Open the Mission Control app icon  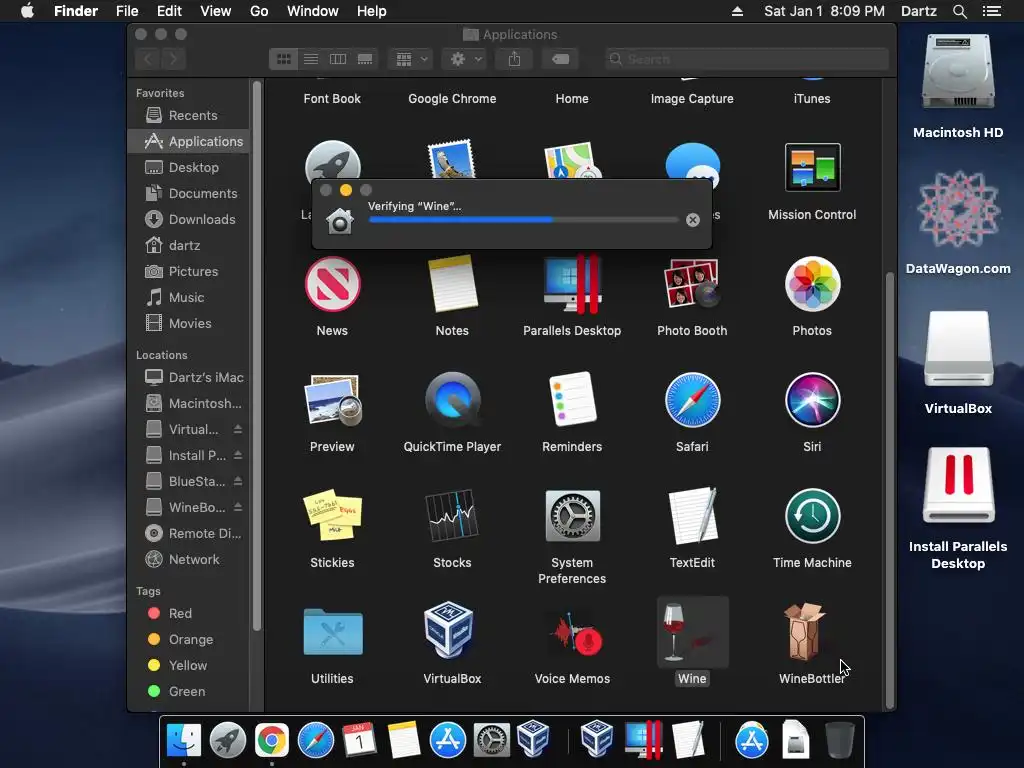pyautogui.click(x=812, y=167)
